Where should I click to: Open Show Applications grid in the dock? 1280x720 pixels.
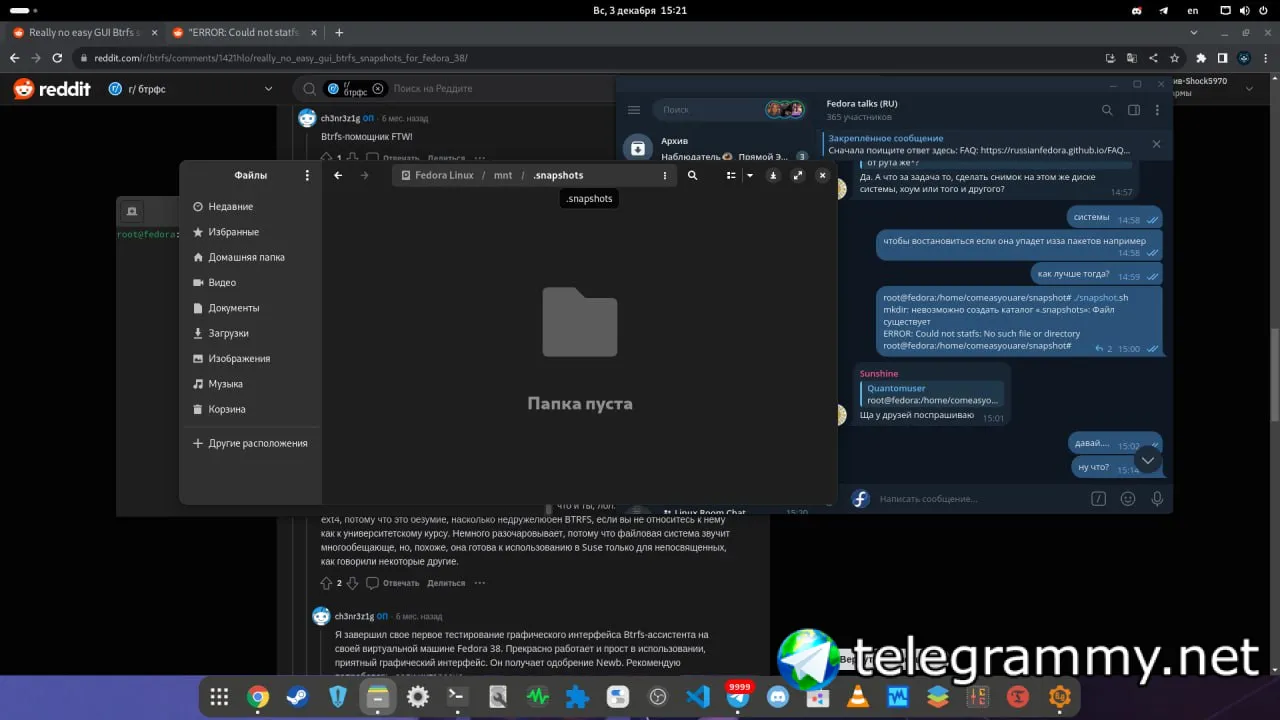[219, 697]
